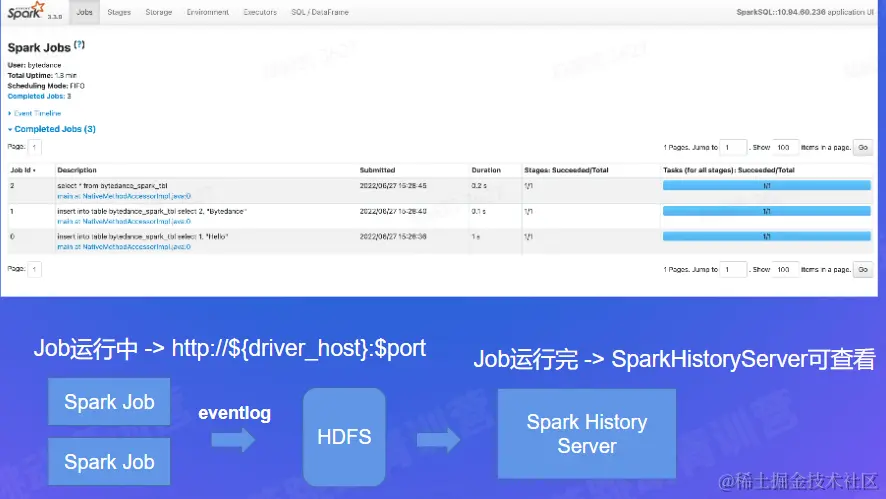Click the top 'Jump to' page input
The width and height of the screenshot is (886, 499).
tap(733, 147)
